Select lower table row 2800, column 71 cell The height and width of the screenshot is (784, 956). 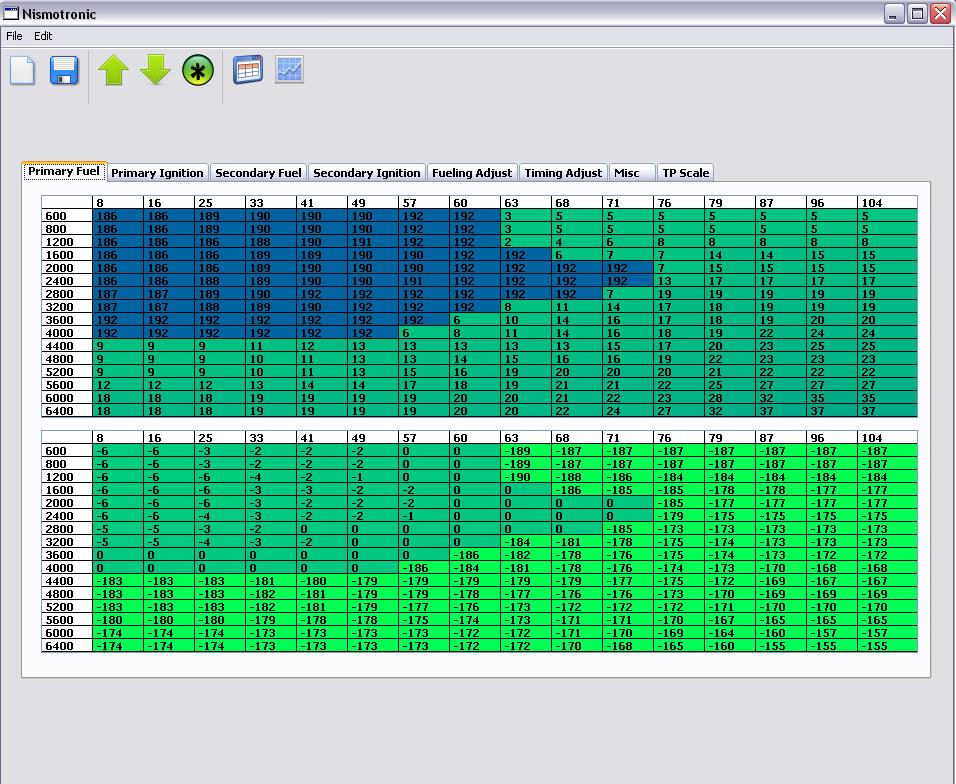point(628,529)
